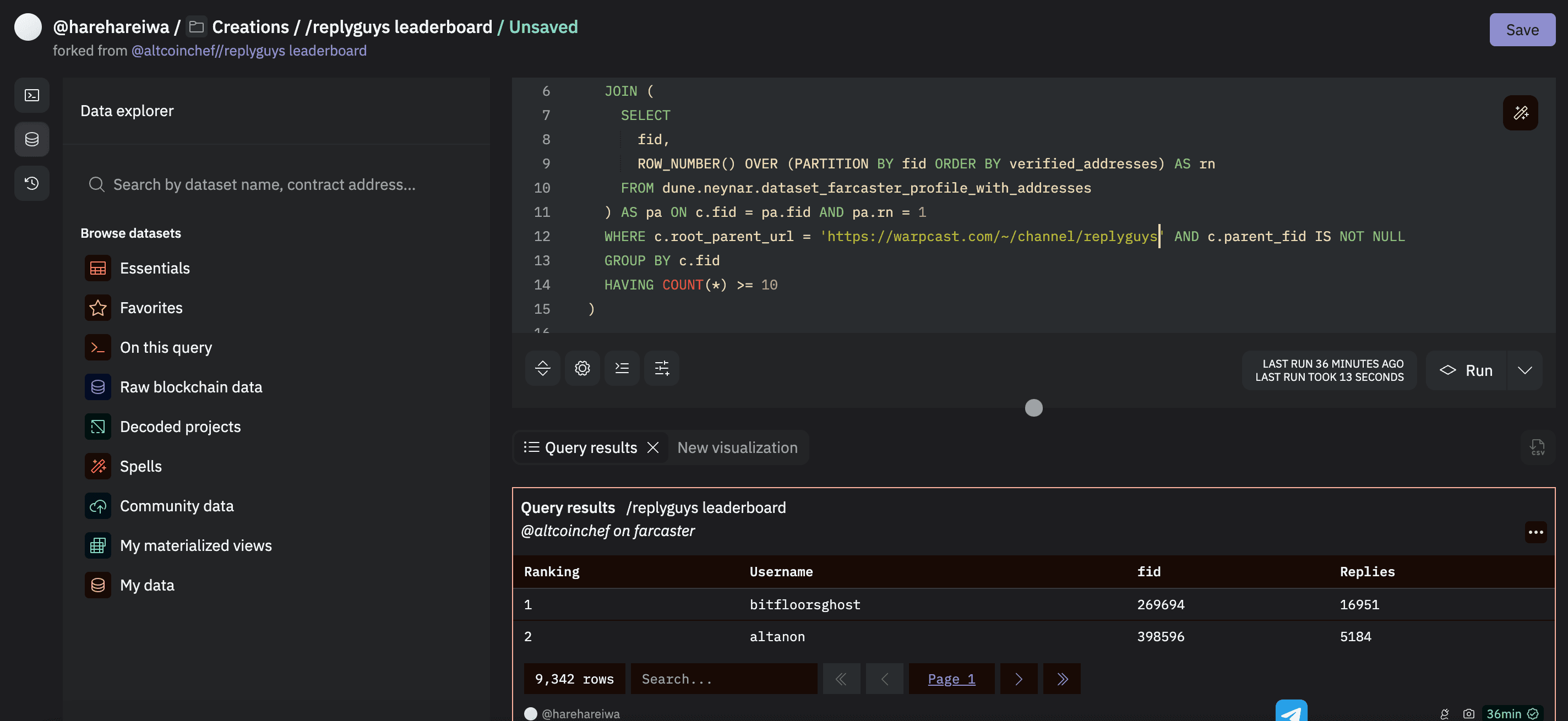The height and width of the screenshot is (721, 1568).
Task: Click the Decoded projects icon
Action: tap(97, 427)
